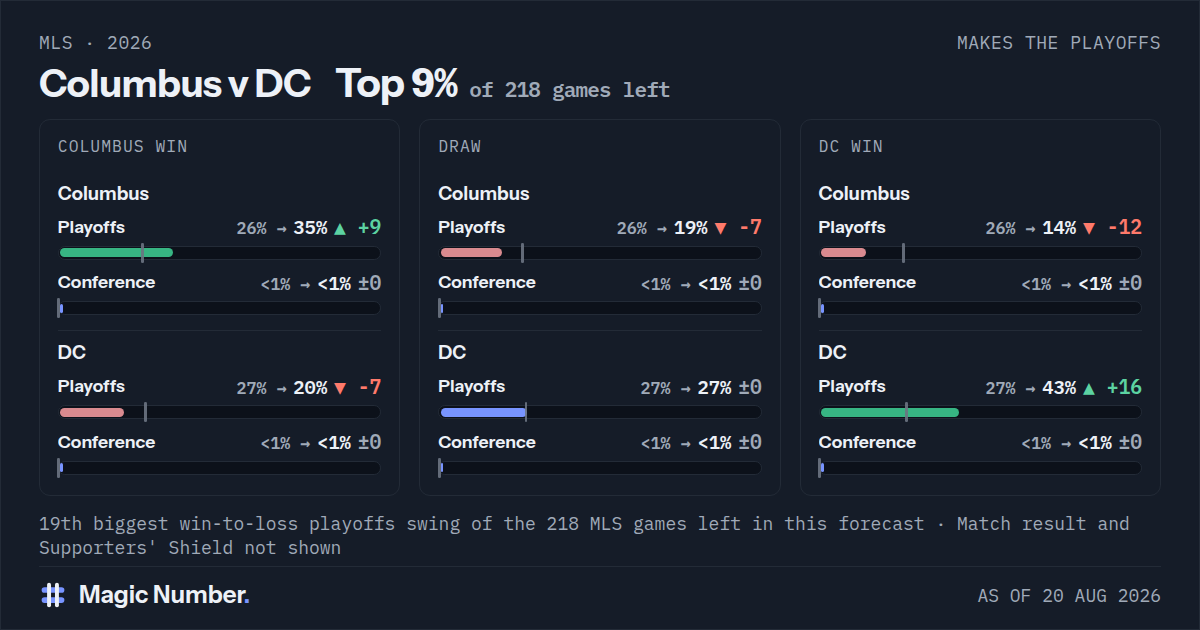Click Columbus red playoffs bar in DC win card
Image resolution: width=1200 pixels, height=630 pixels.
[843, 252]
